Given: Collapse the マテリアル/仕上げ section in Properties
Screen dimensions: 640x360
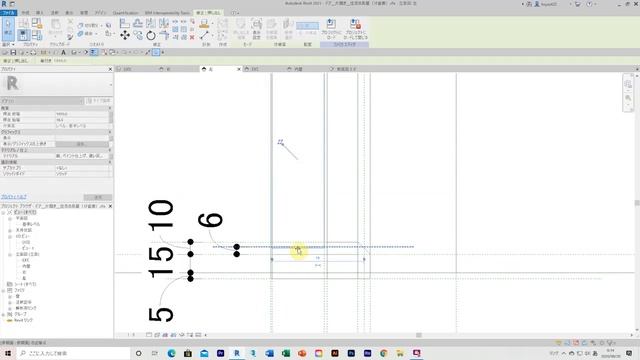Looking at the screenshot, I should tap(110, 150).
